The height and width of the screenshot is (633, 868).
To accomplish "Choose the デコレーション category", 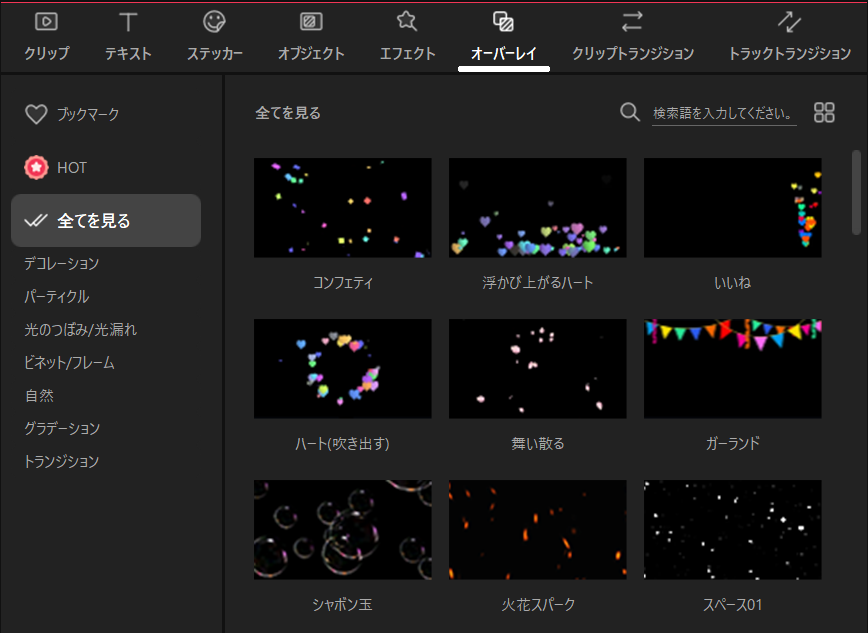I will point(62,263).
